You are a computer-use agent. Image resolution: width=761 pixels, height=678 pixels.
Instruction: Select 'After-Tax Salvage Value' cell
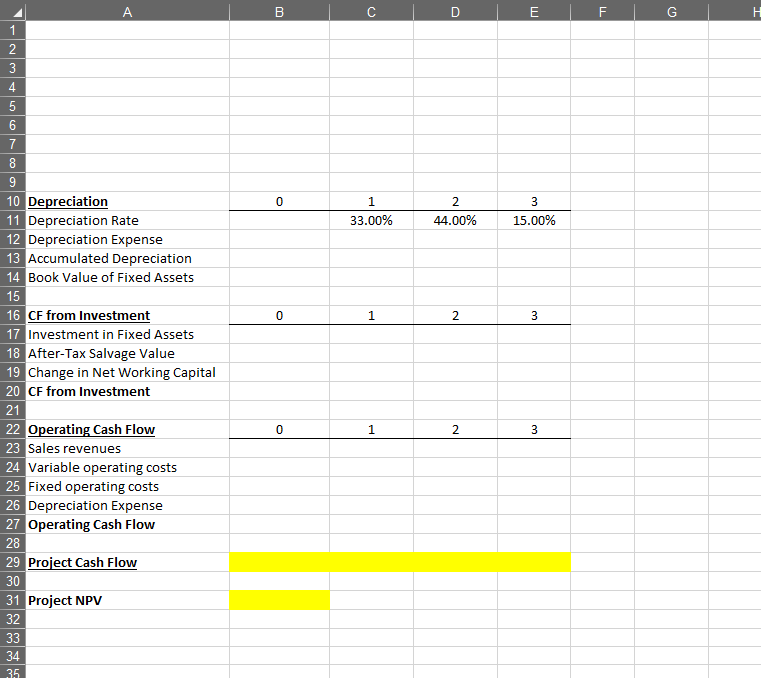(x=127, y=353)
